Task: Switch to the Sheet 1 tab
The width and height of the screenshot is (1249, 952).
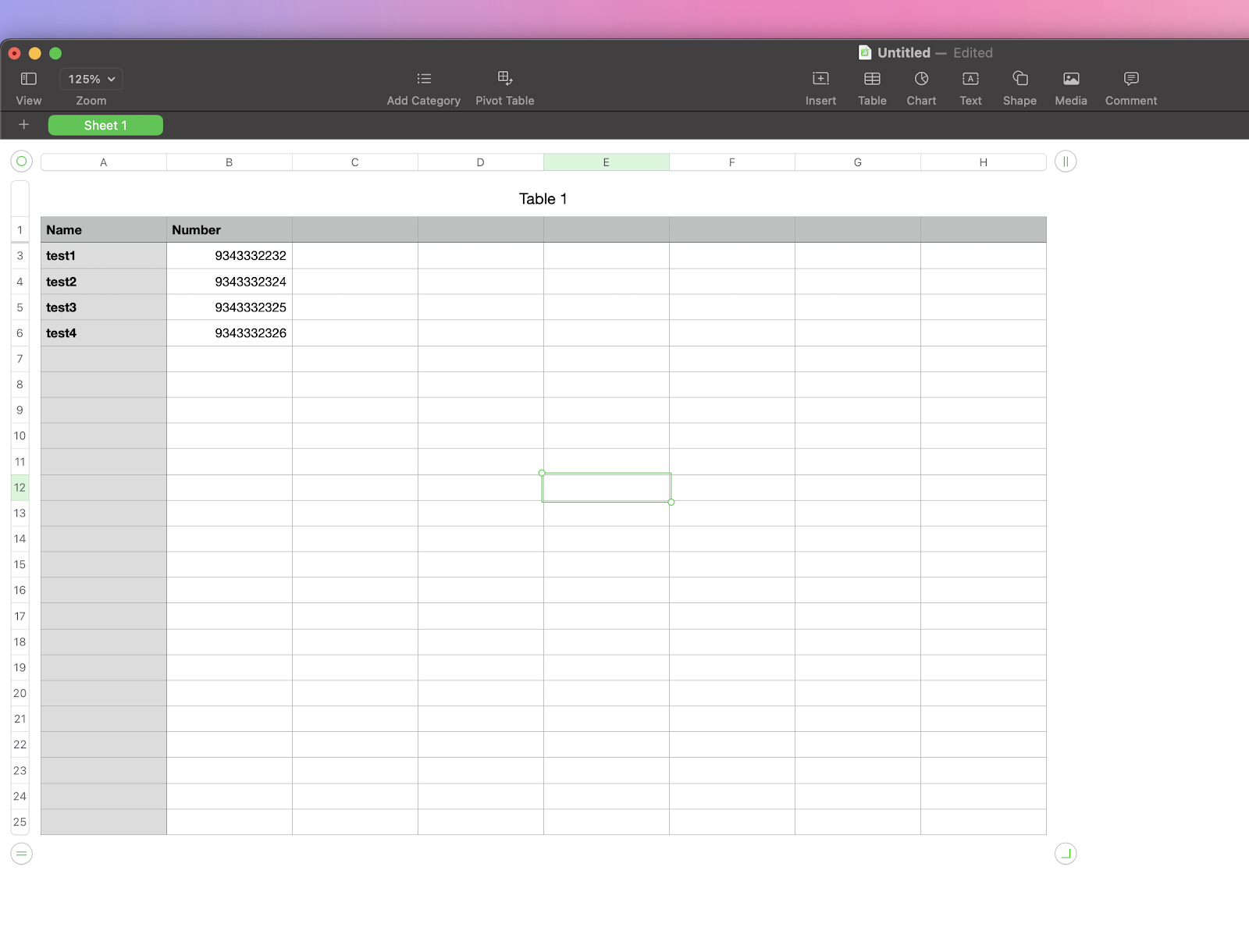Action: click(105, 125)
